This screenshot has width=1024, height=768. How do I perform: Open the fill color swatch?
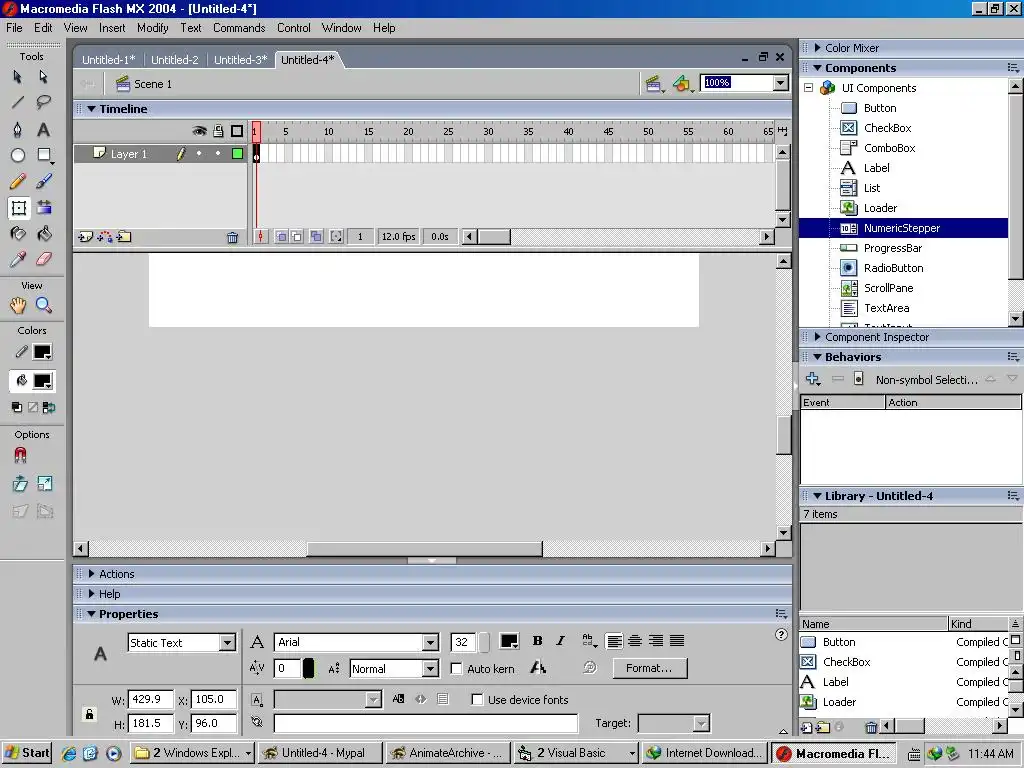[42, 381]
